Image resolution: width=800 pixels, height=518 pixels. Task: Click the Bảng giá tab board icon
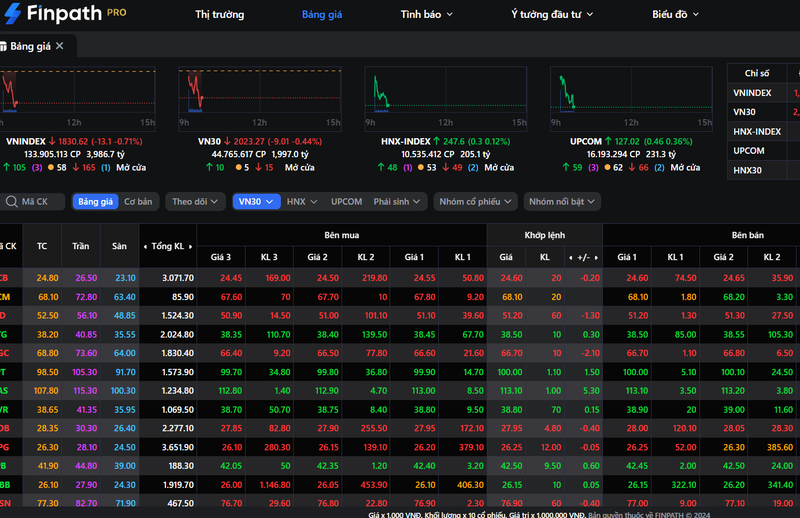[x=3, y=46]
